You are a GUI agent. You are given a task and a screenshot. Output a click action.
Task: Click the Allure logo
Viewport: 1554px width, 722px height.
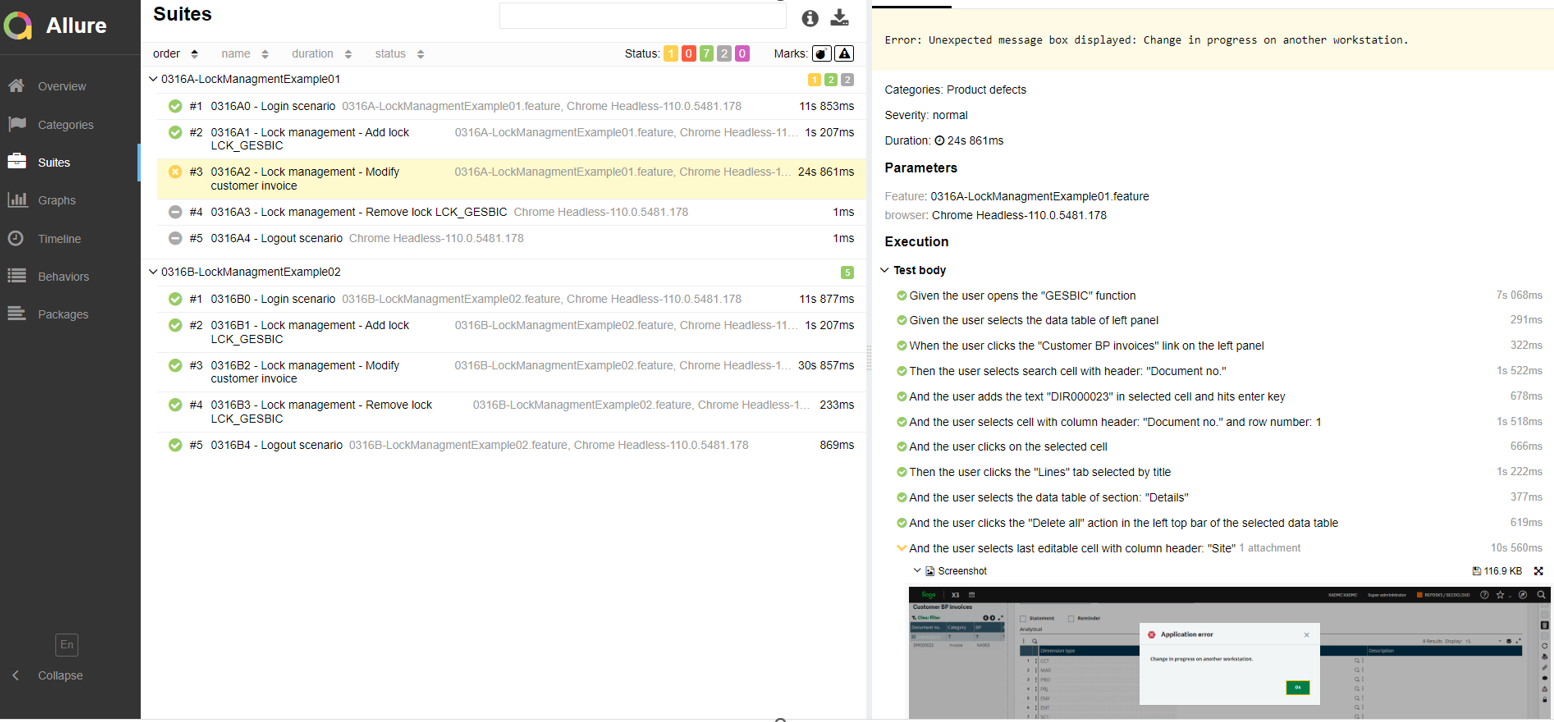(18, 26)
